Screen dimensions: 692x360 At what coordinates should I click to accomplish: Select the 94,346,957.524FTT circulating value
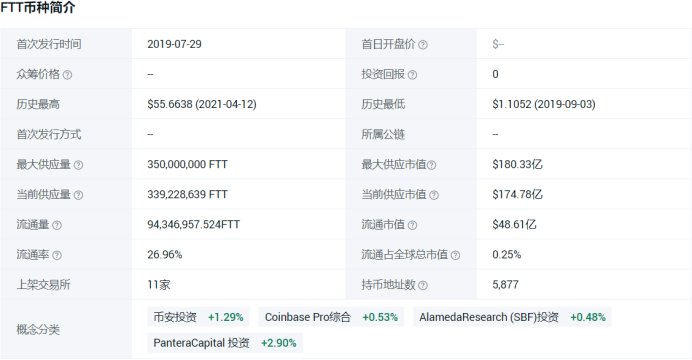point(193,225)
